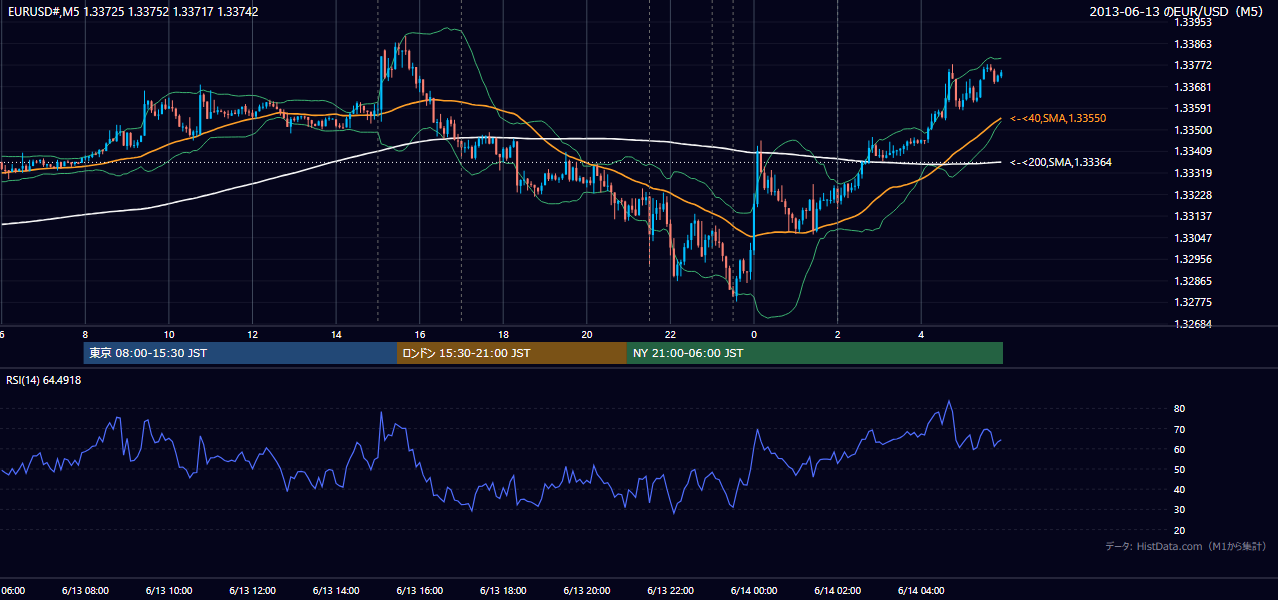1278x600 pixels.
Task: Click midnight hour label 0 on chart axis
Action: tap(754, 335)
